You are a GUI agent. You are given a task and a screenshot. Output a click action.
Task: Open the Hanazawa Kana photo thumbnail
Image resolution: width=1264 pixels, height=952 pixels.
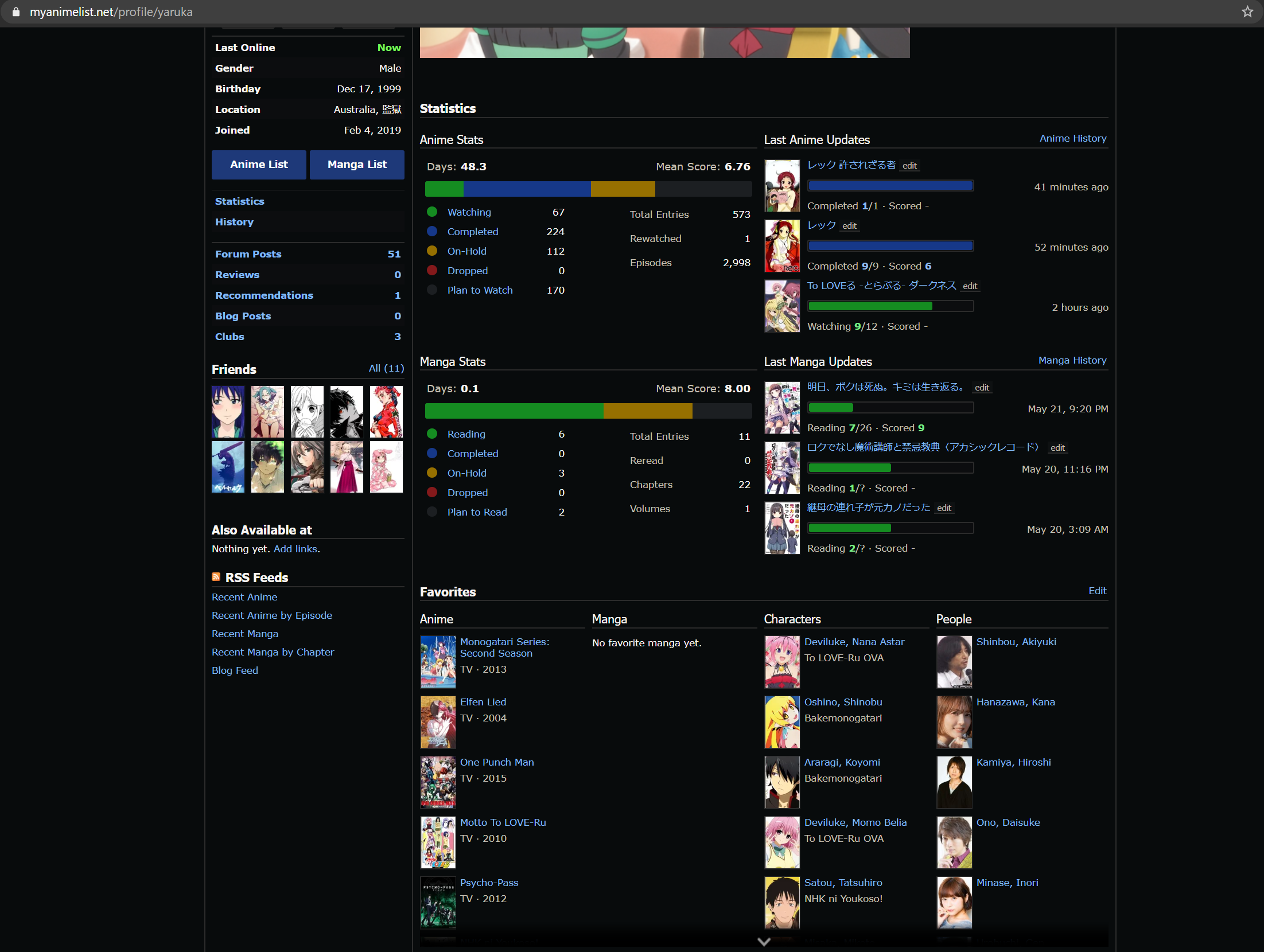click(954, 722)
